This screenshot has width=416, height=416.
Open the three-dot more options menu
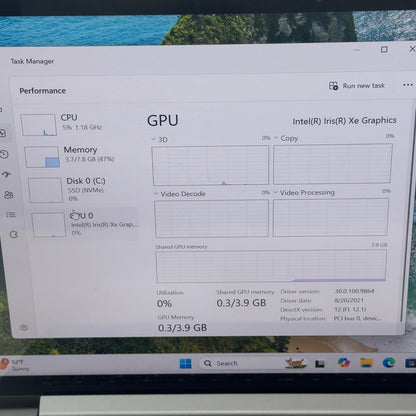pyautogui.click(x=408, y=85)
